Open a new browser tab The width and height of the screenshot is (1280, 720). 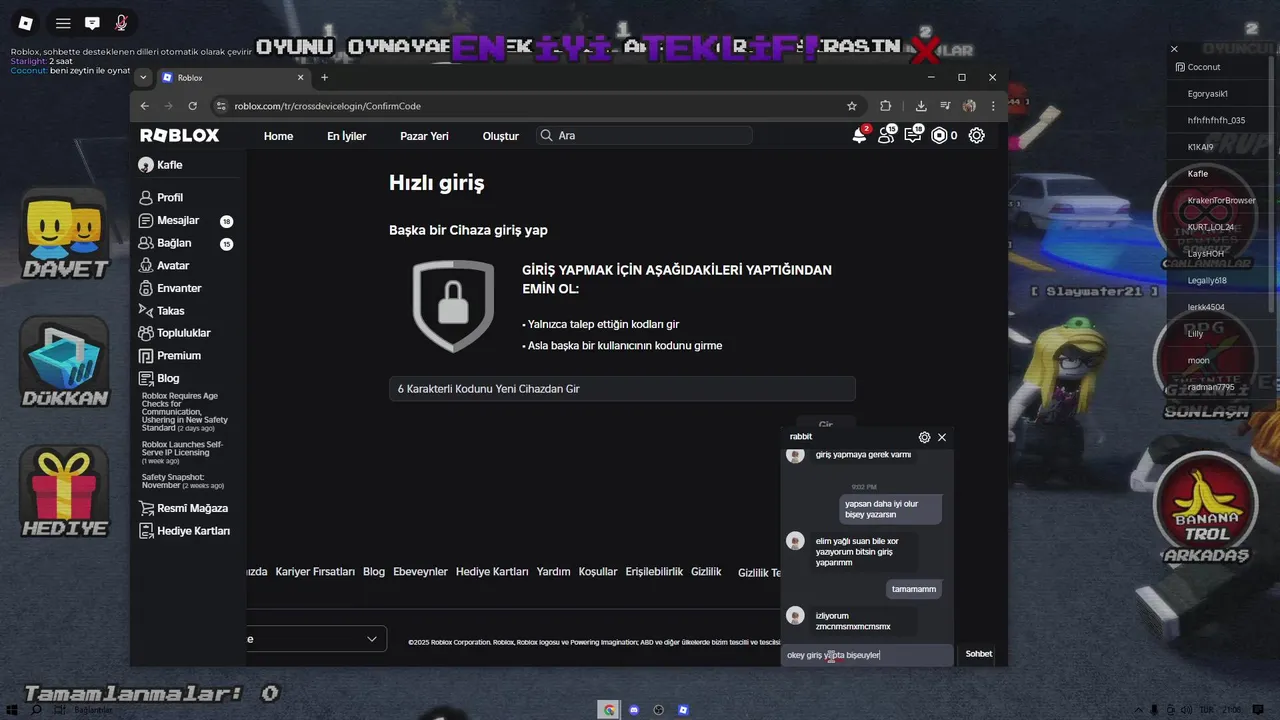click(x=324, y=77)
